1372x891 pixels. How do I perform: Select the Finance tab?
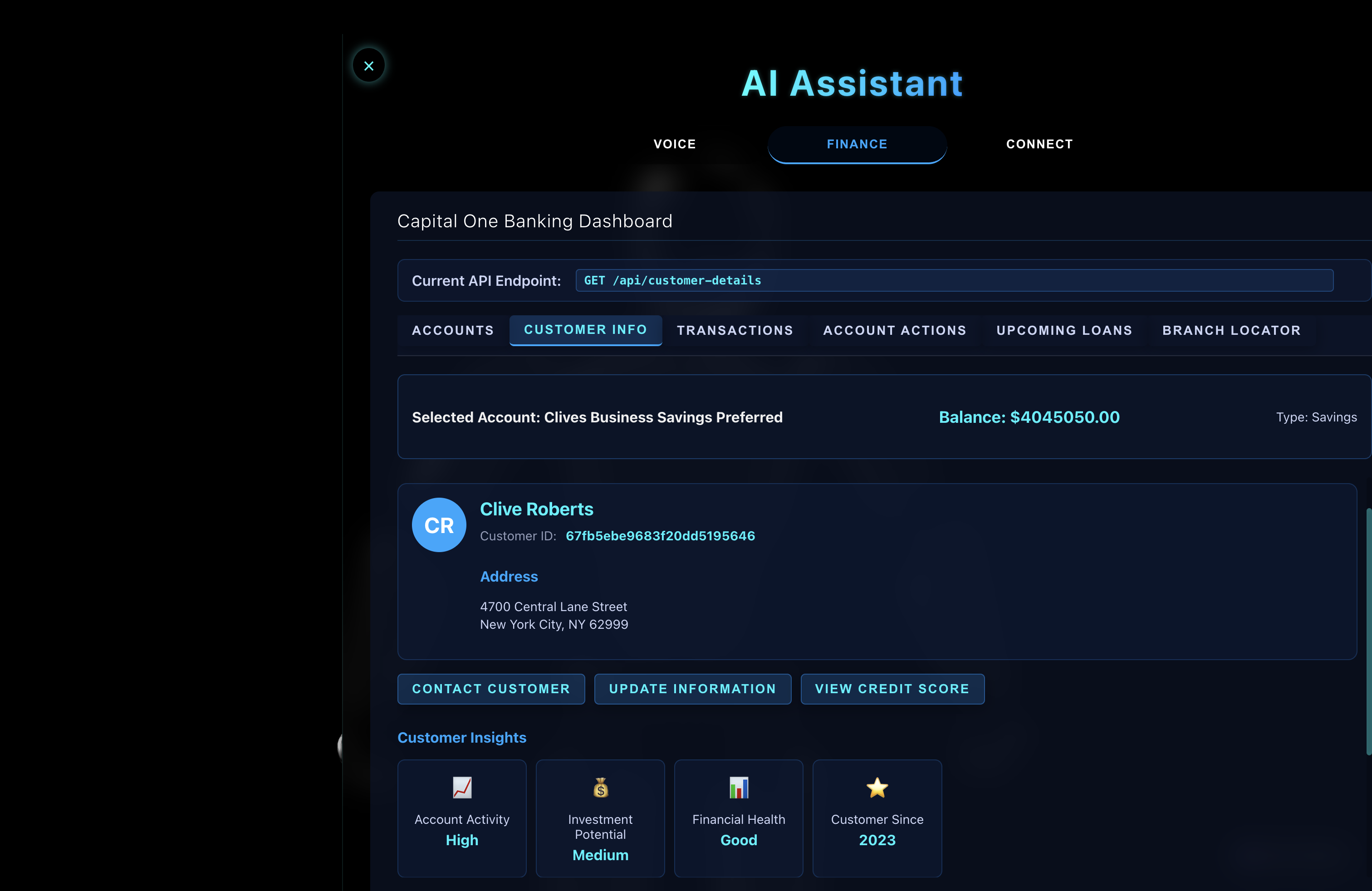point(857,144)
